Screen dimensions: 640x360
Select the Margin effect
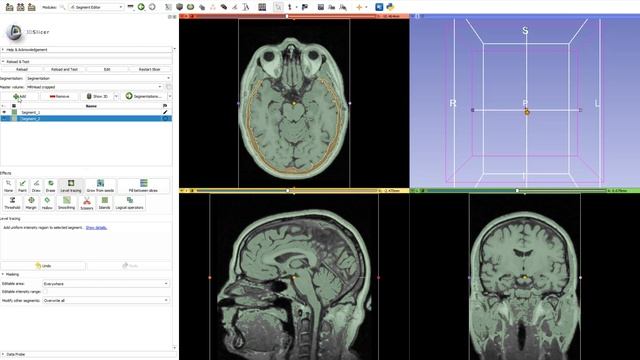point(31,203)
